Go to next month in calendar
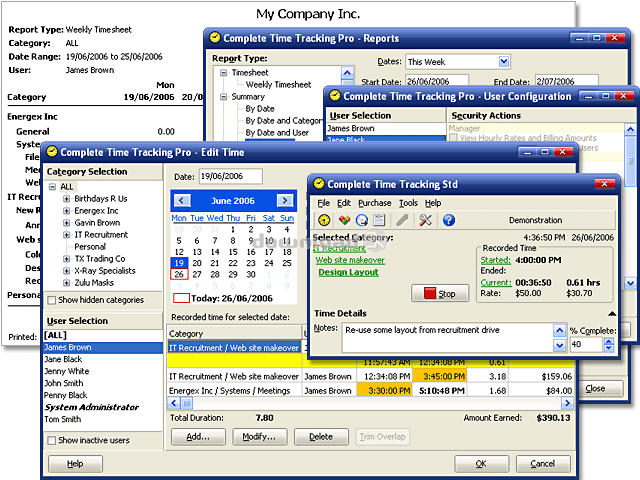640x480 pixels. [x=286, y=200]
